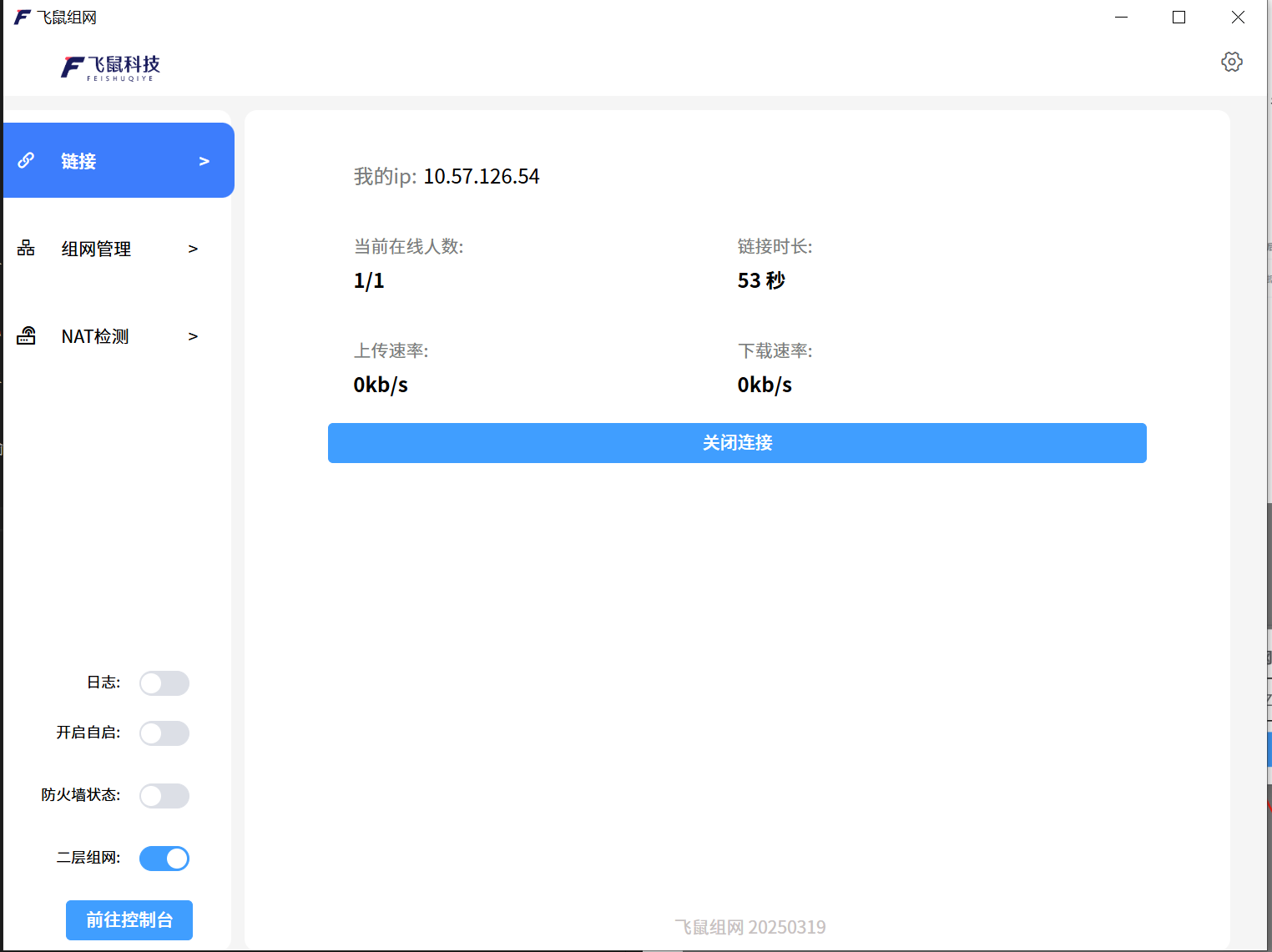
Task: Switch to the NAT检测 menu item
Action: [95, 336]
